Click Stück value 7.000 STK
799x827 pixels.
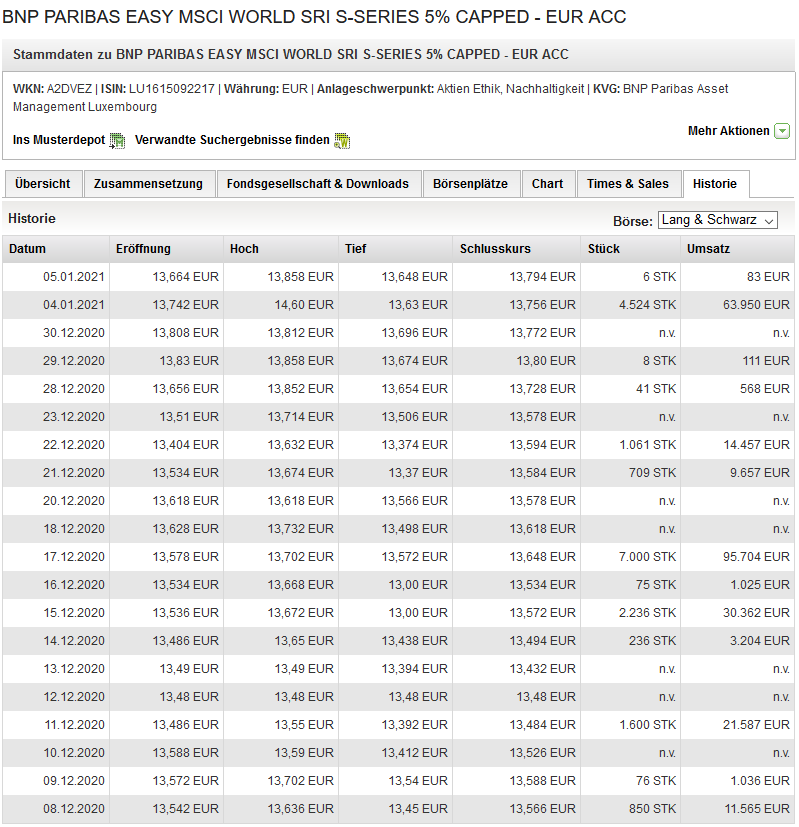tap(648, 556)
